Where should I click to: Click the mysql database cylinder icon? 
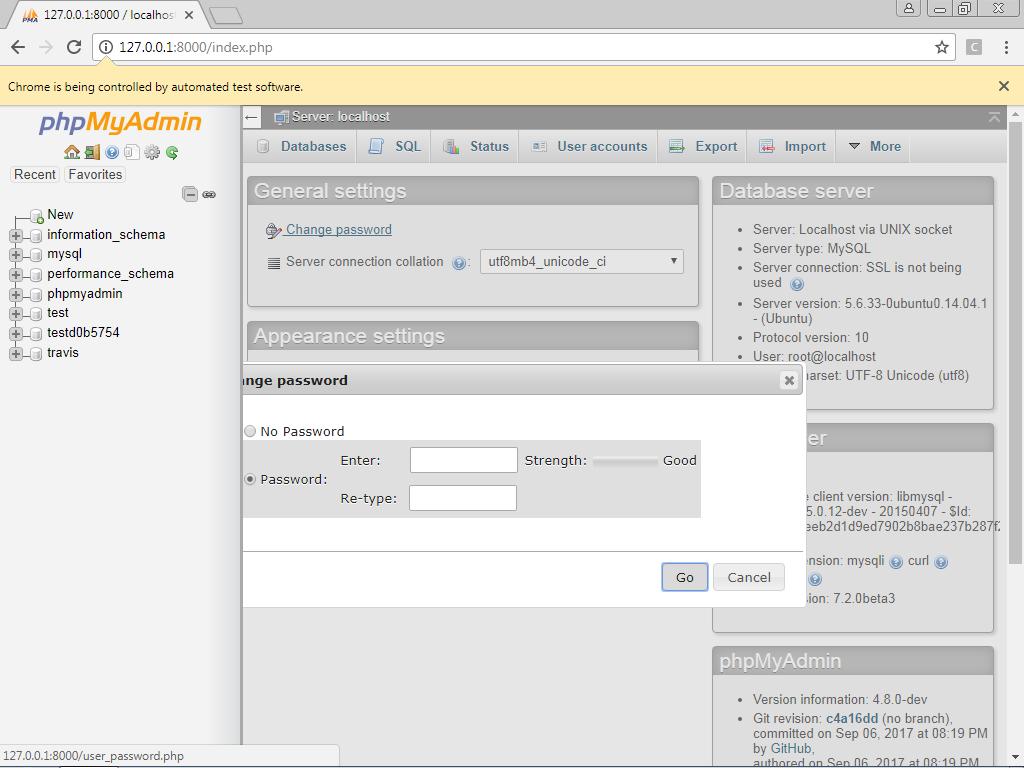36,255
